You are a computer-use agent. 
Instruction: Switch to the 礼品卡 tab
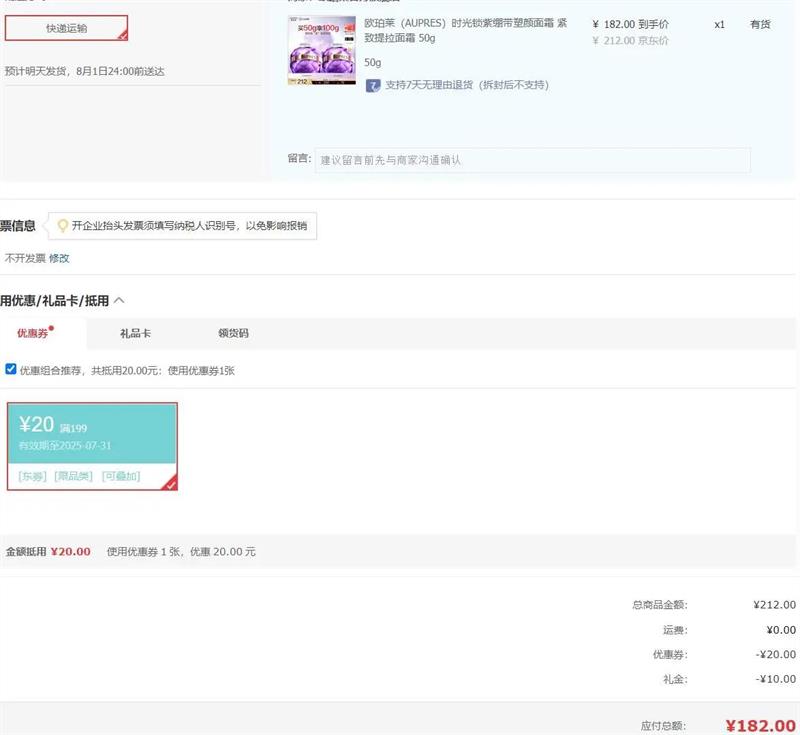tap(135, 333)
